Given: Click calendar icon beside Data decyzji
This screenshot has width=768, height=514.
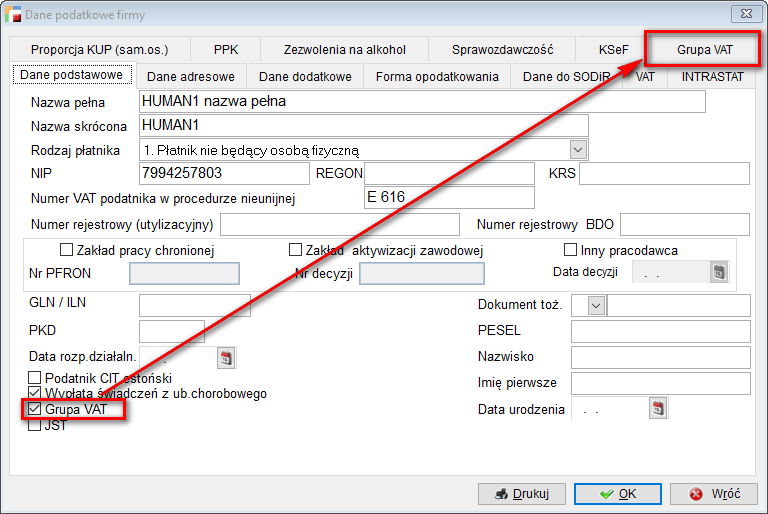Looking at the screenshot, I should point(718,272).
